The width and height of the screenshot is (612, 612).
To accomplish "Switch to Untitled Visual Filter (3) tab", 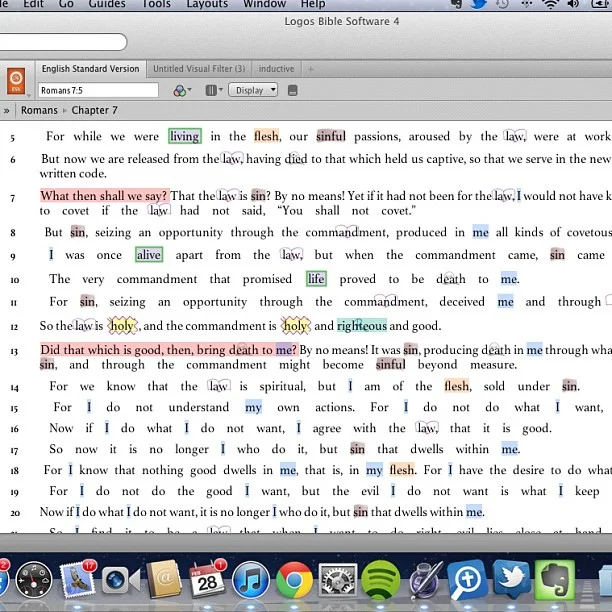I will (199, 69).
